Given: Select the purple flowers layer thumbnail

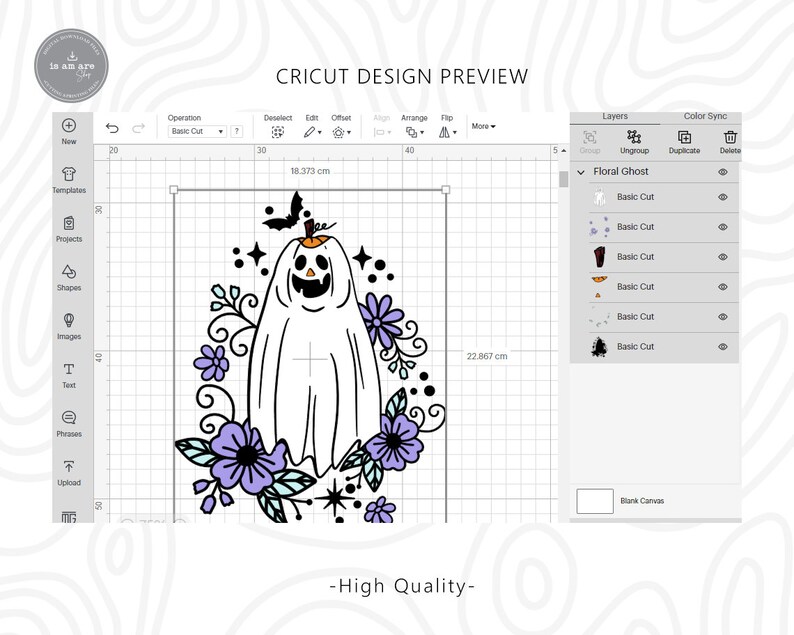Looking at the screenshot, I should click(600, 227).
